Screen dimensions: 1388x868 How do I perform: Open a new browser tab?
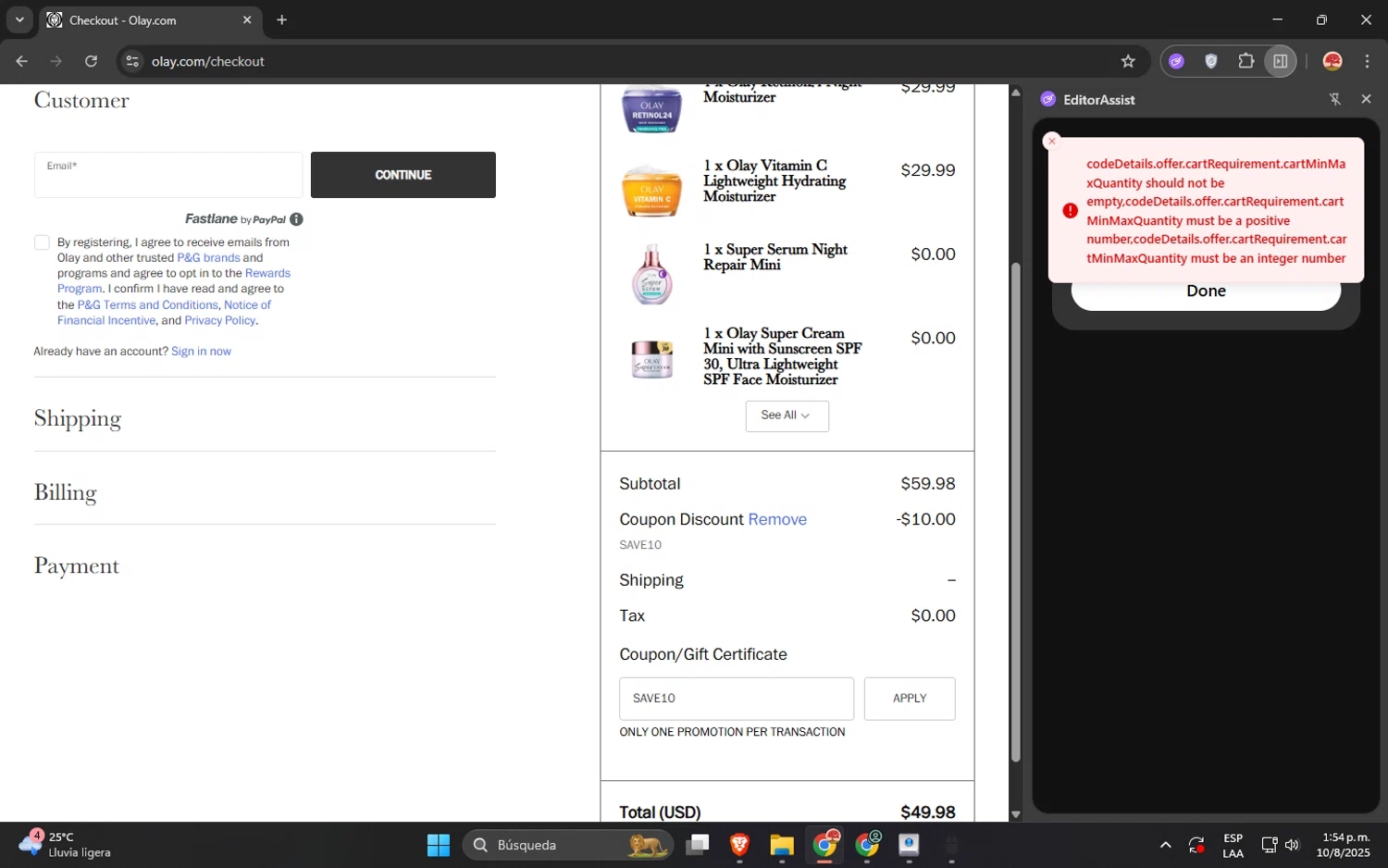point(282,19)
